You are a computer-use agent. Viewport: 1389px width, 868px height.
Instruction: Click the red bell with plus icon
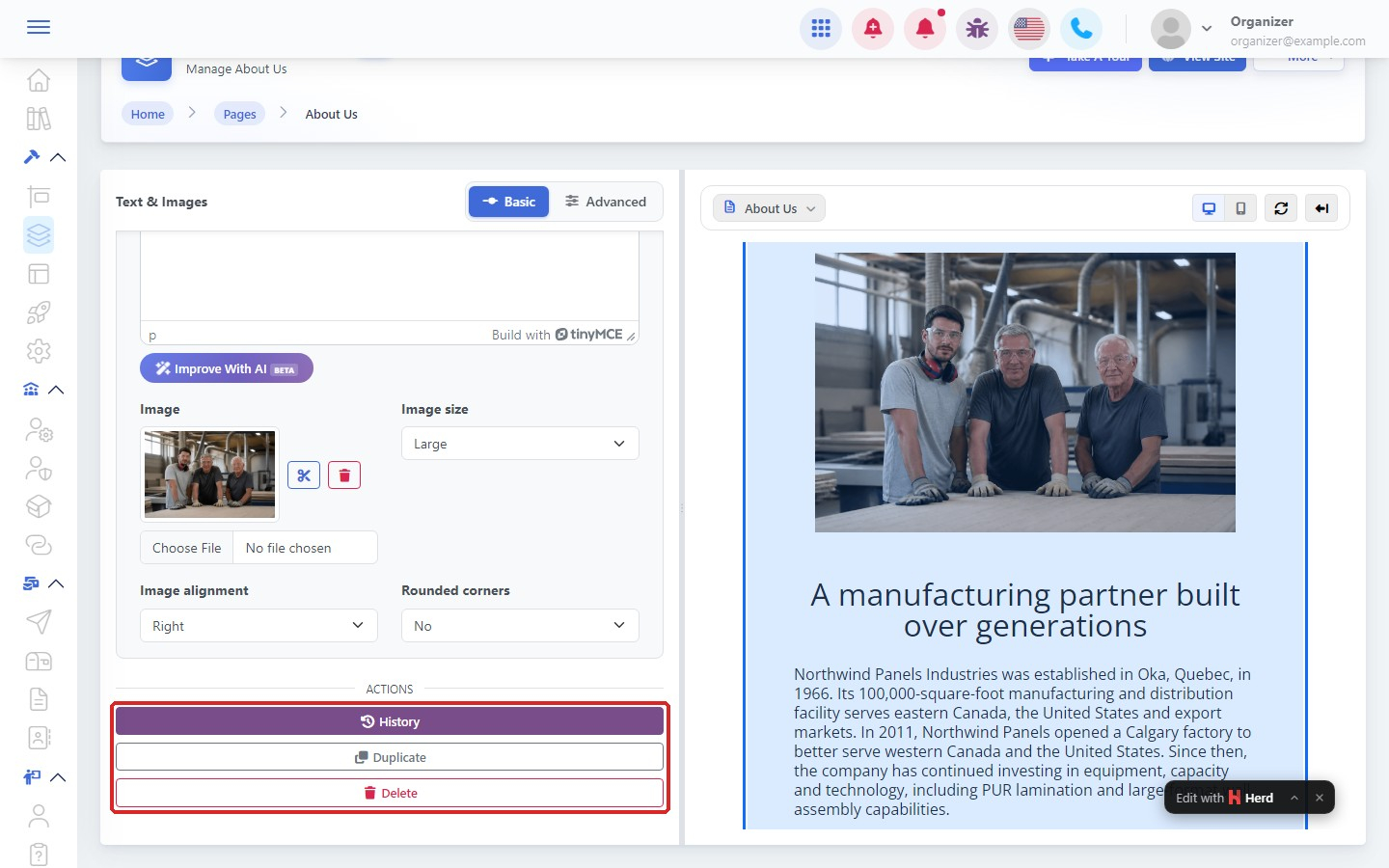[x=873, y=28]
